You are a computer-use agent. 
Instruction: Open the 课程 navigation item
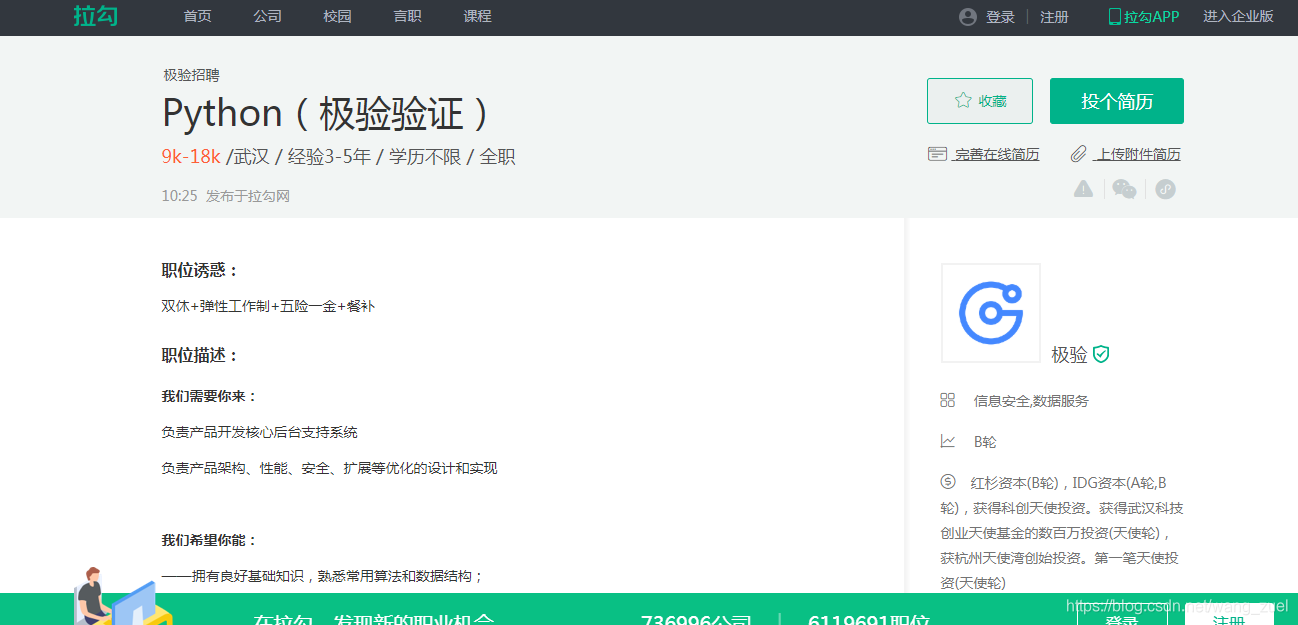coord(478,17)
